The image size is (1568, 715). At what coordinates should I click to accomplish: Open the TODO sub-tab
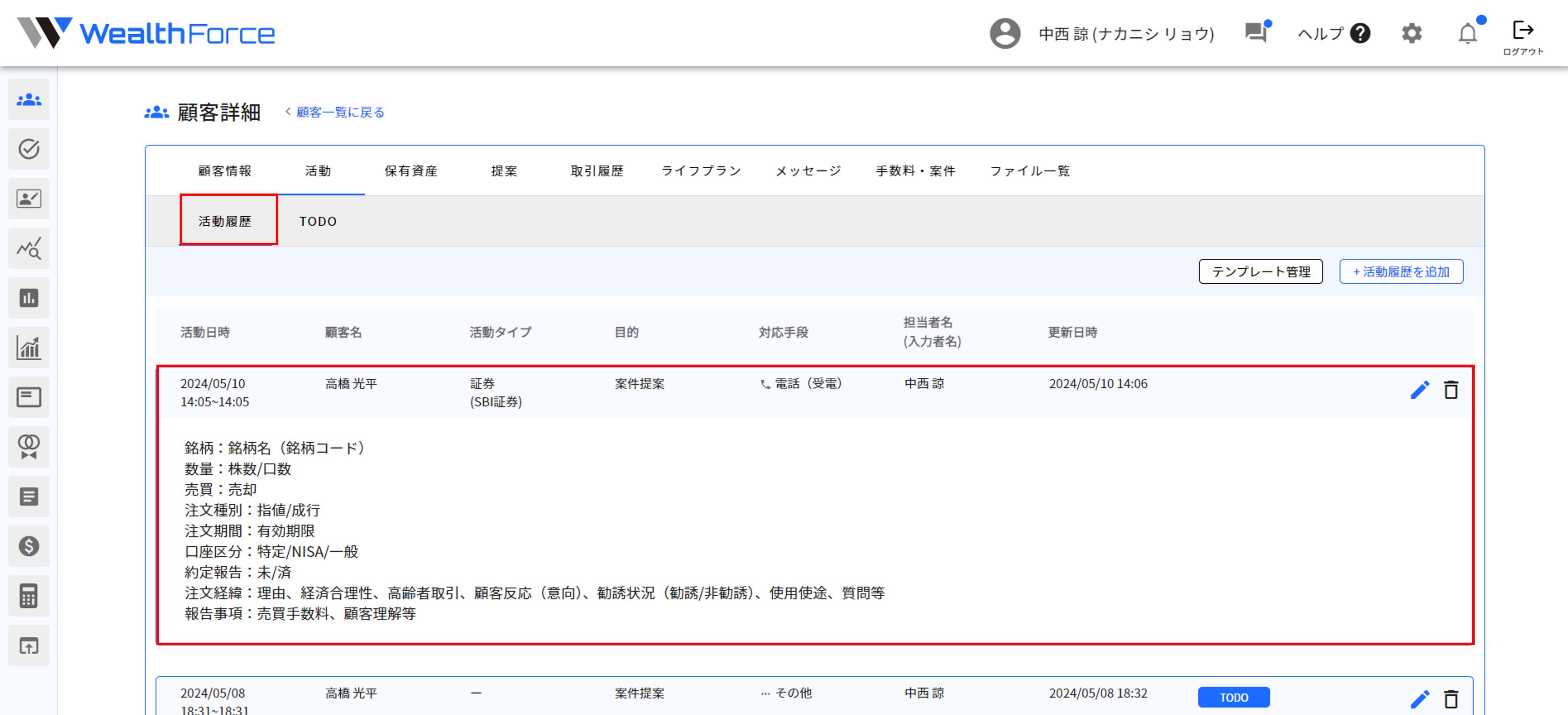(x=318, y=222)
